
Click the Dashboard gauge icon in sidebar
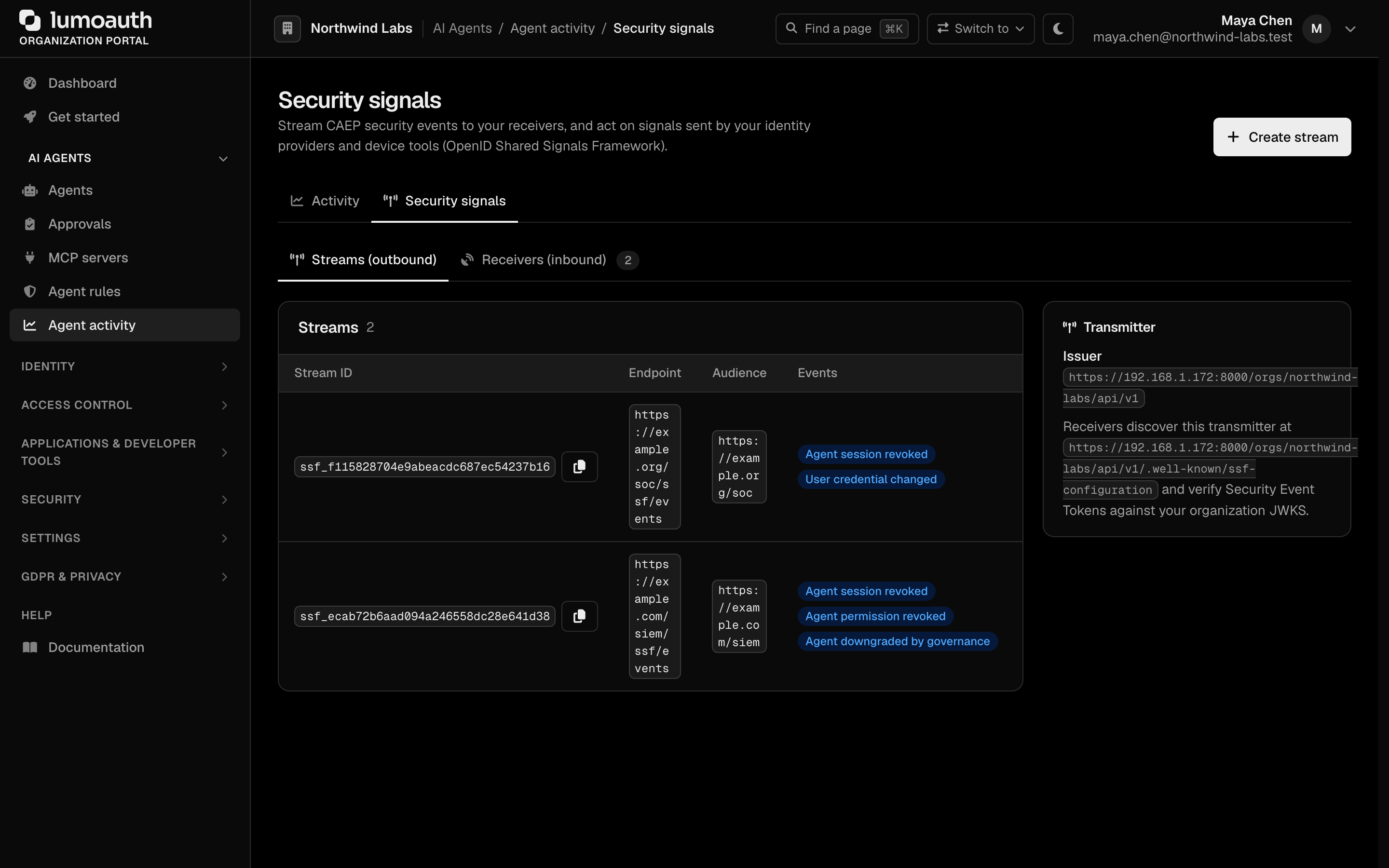(30, 83)
